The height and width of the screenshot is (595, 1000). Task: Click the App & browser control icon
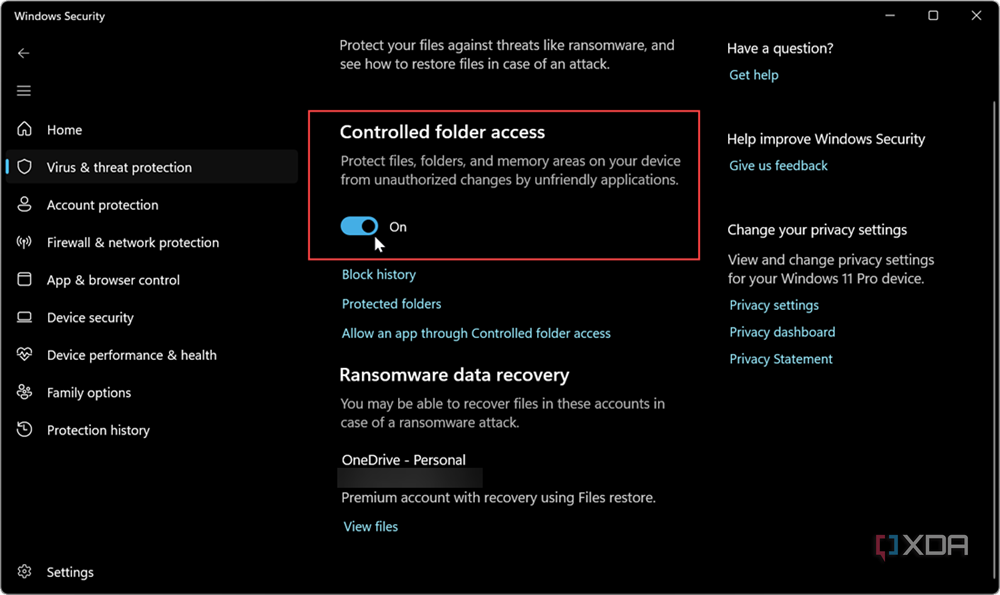click(x=25, y=280)
